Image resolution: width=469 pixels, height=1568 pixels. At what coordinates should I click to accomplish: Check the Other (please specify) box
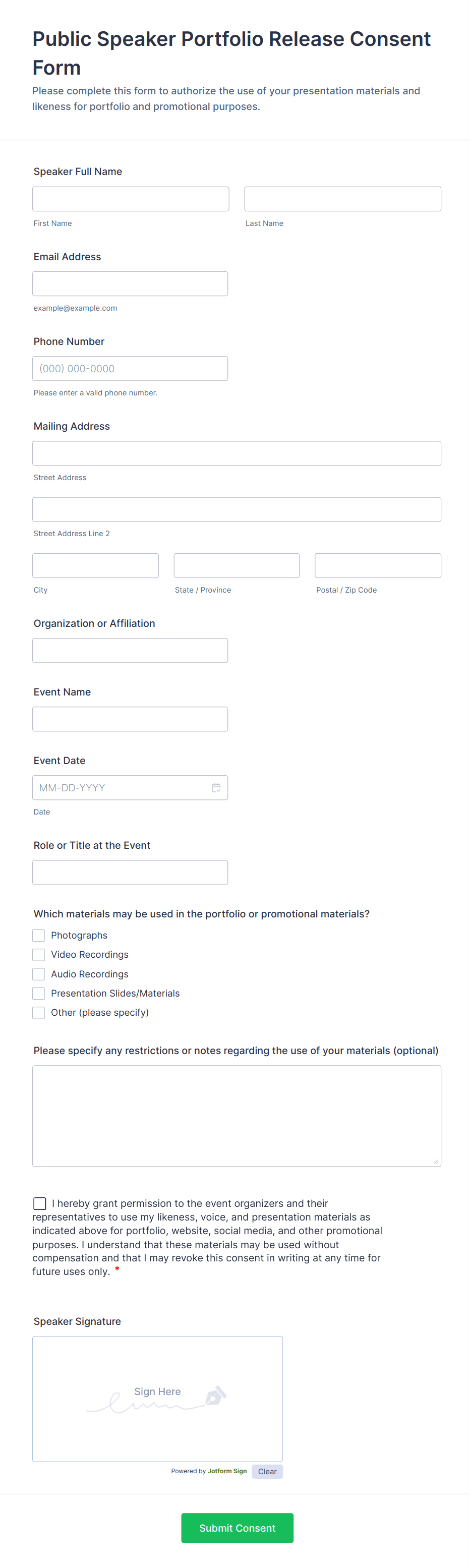pos(39,1012)
